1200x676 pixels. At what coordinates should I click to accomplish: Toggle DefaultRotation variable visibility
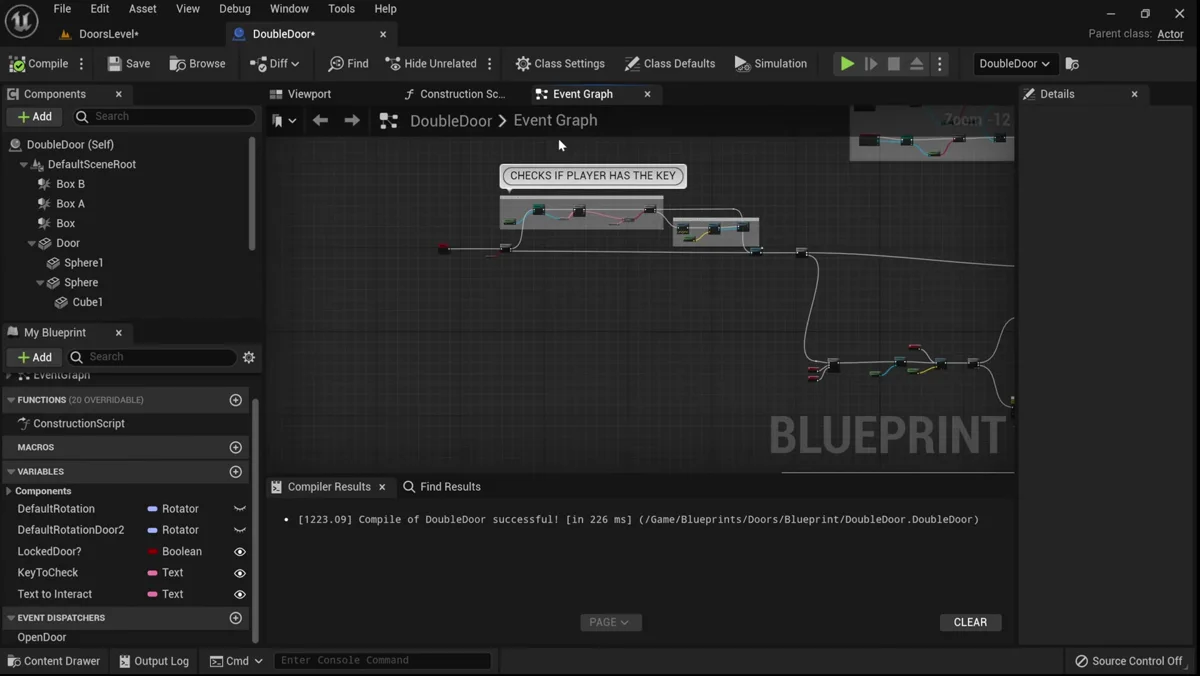coord(240,509)
